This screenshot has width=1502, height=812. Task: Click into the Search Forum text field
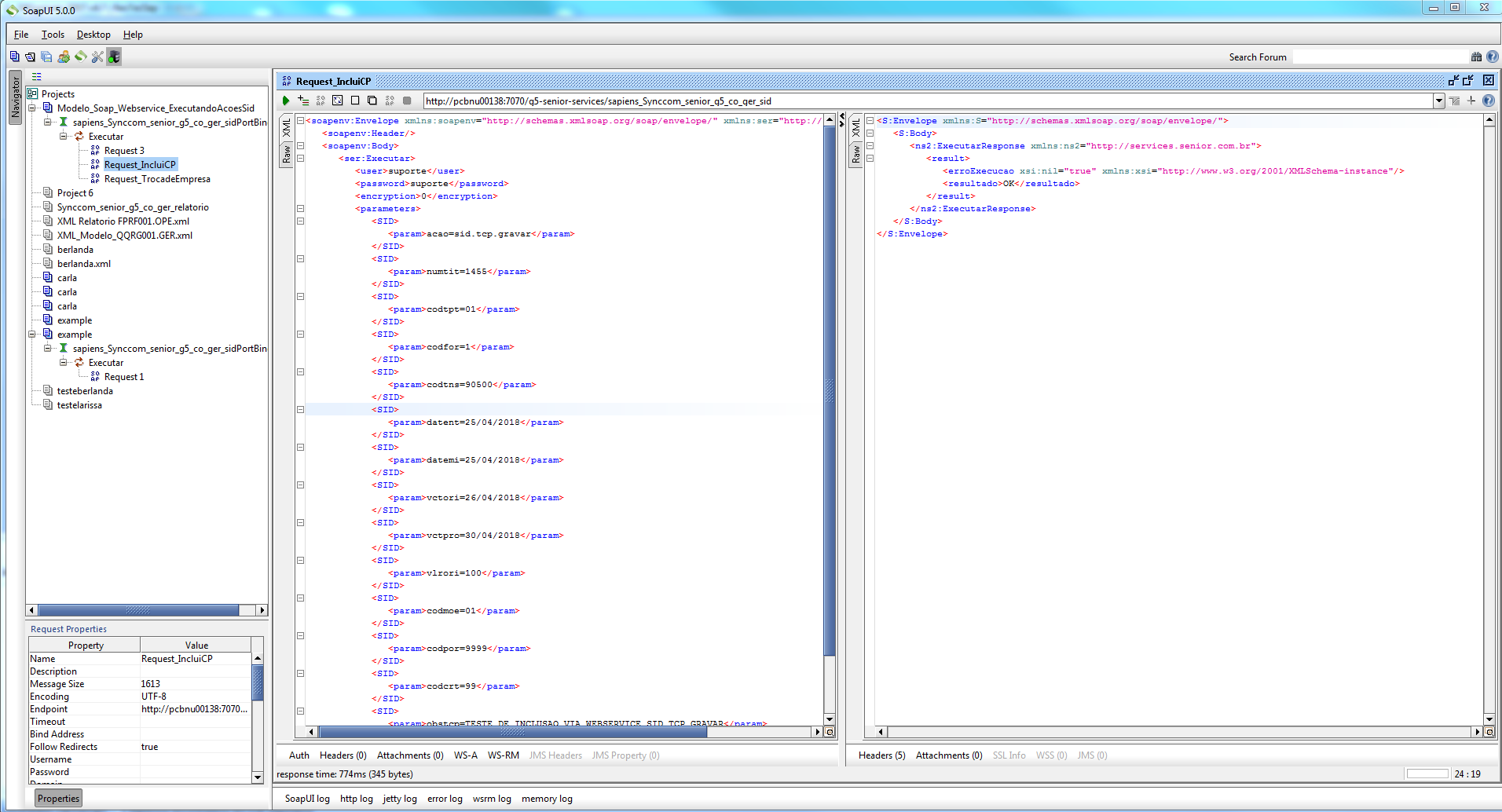[x=1379, y=57]
